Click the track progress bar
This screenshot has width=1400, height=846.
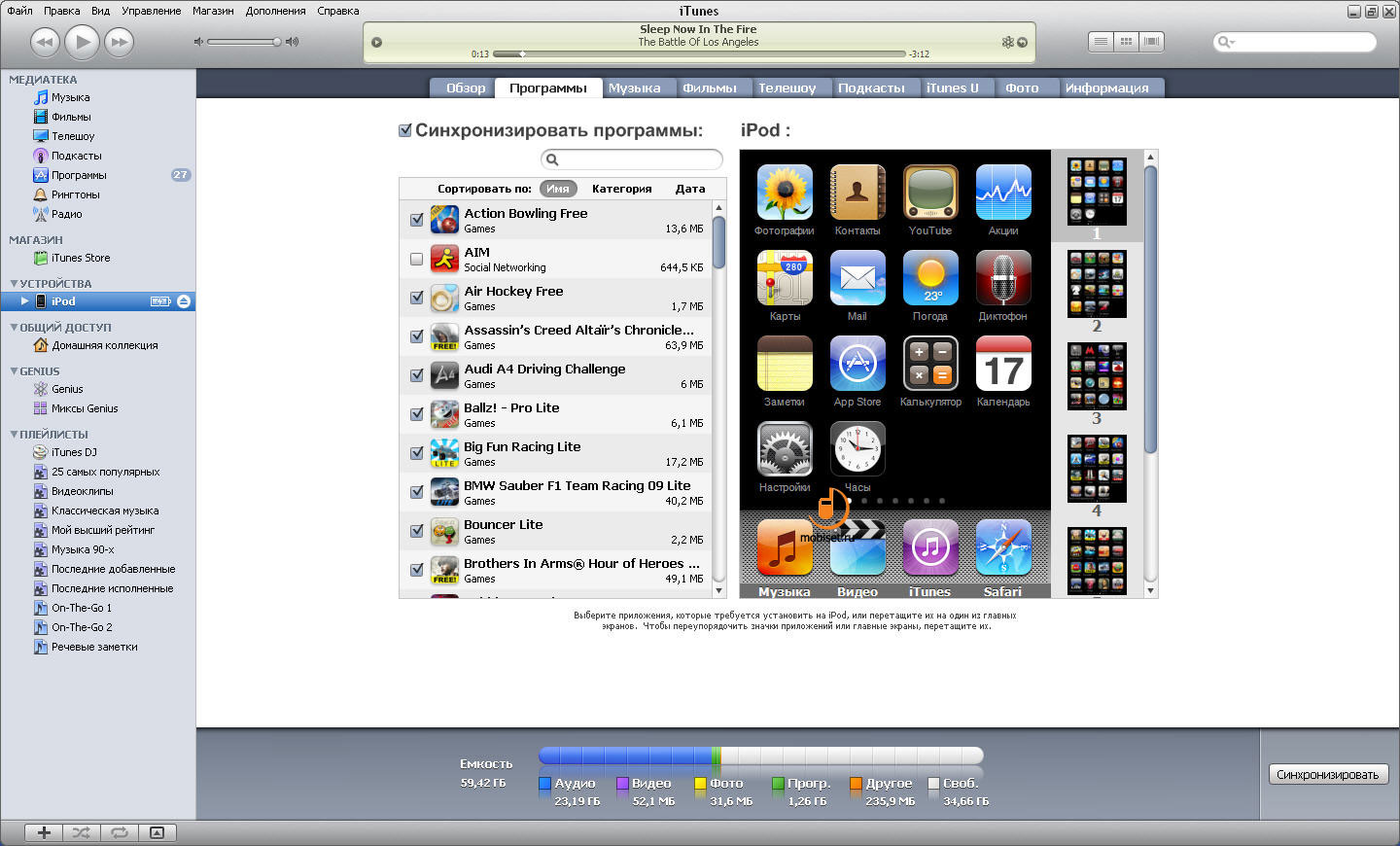point(698,53)
